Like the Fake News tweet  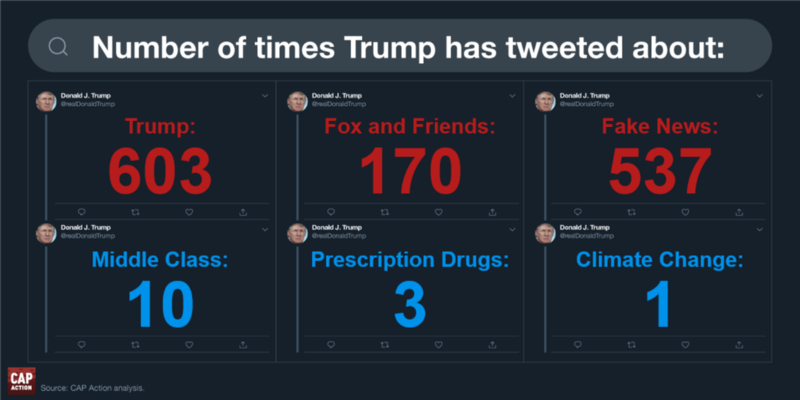pyautogui.click(x=685, y=212)
